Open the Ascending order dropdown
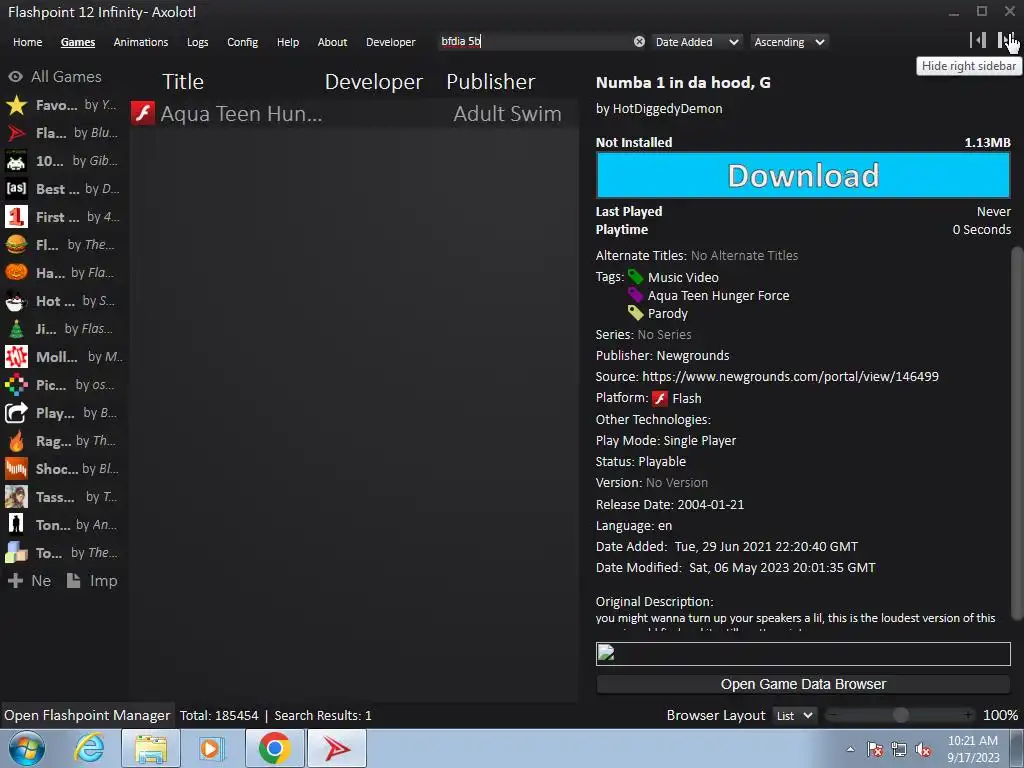 (790, 42)
